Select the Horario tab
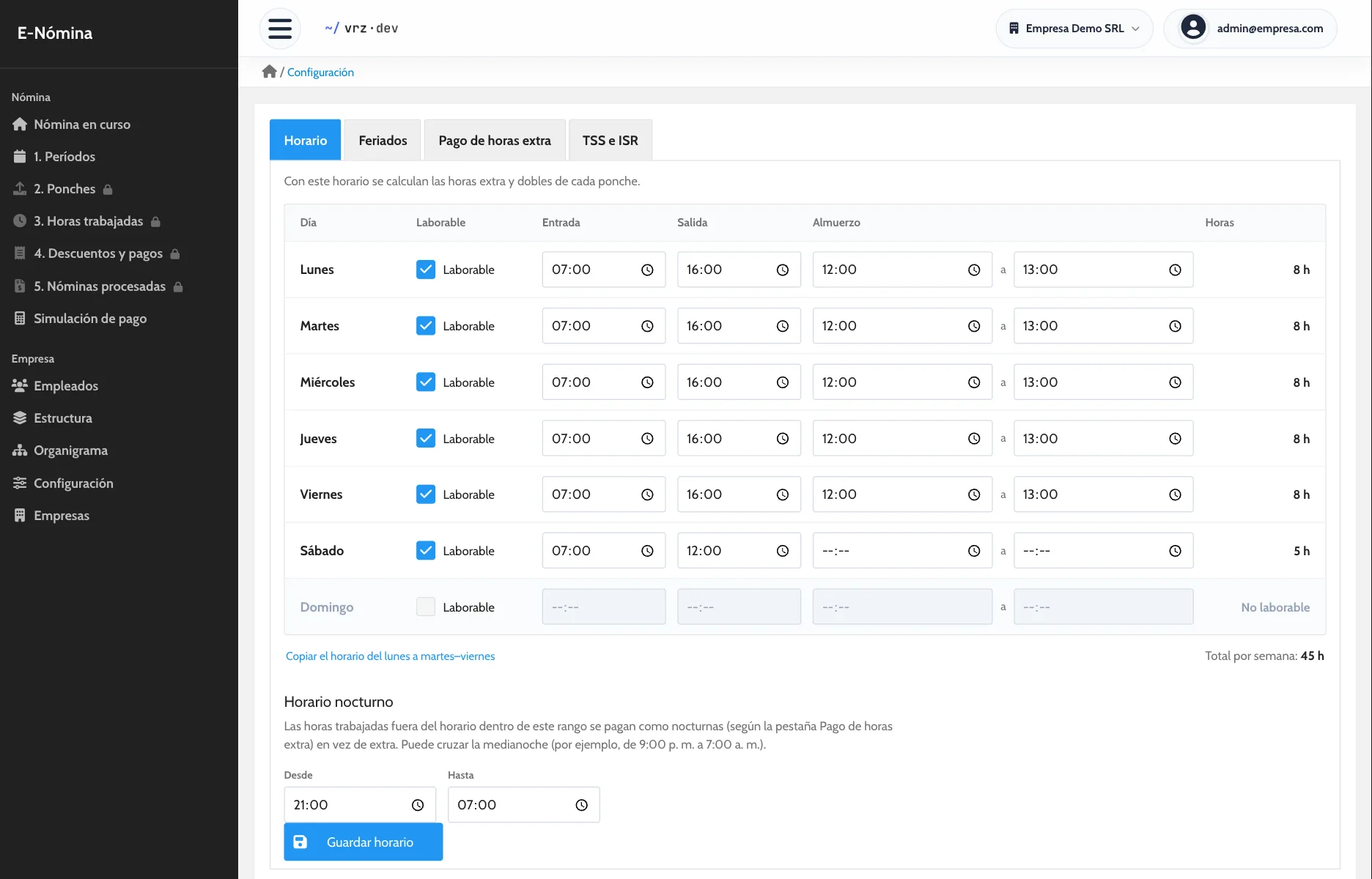The image size is (1372, 879). pos(306,140)
